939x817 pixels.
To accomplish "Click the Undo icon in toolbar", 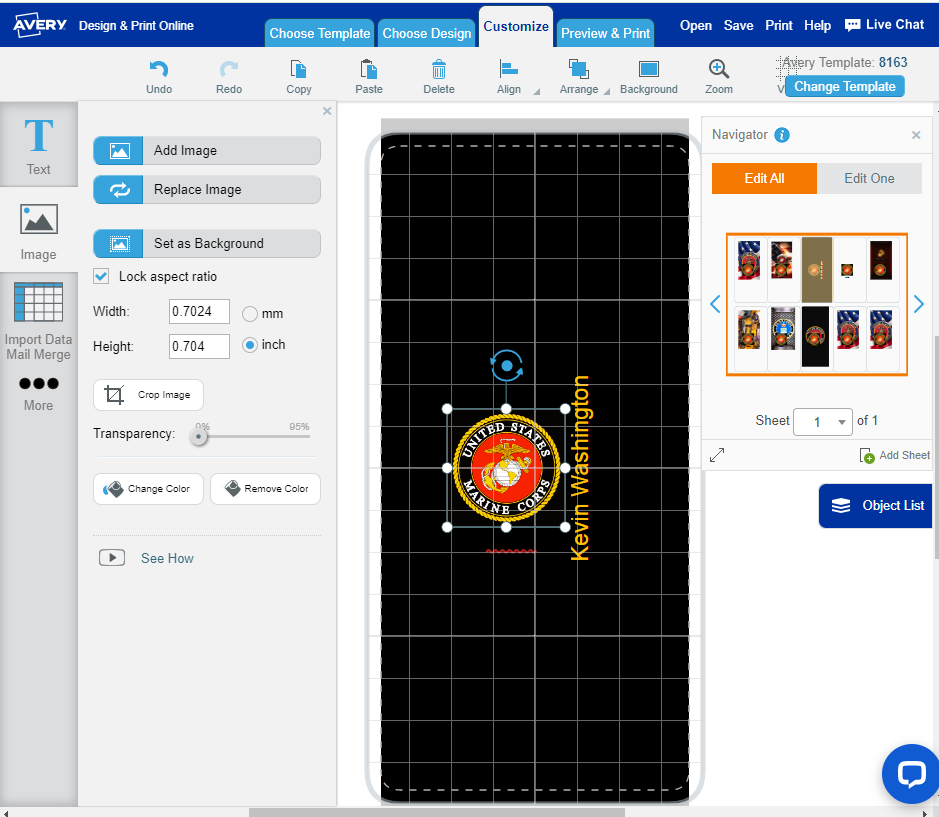I will (x=158, y=69).
